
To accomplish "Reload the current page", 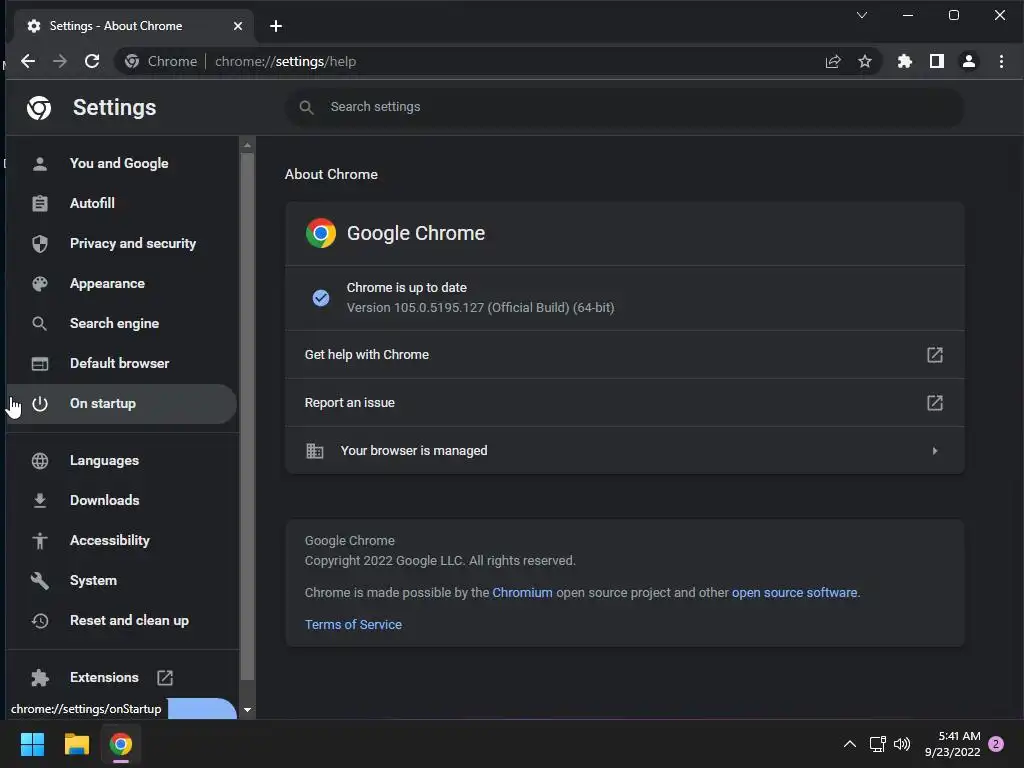I will (92, 61).
